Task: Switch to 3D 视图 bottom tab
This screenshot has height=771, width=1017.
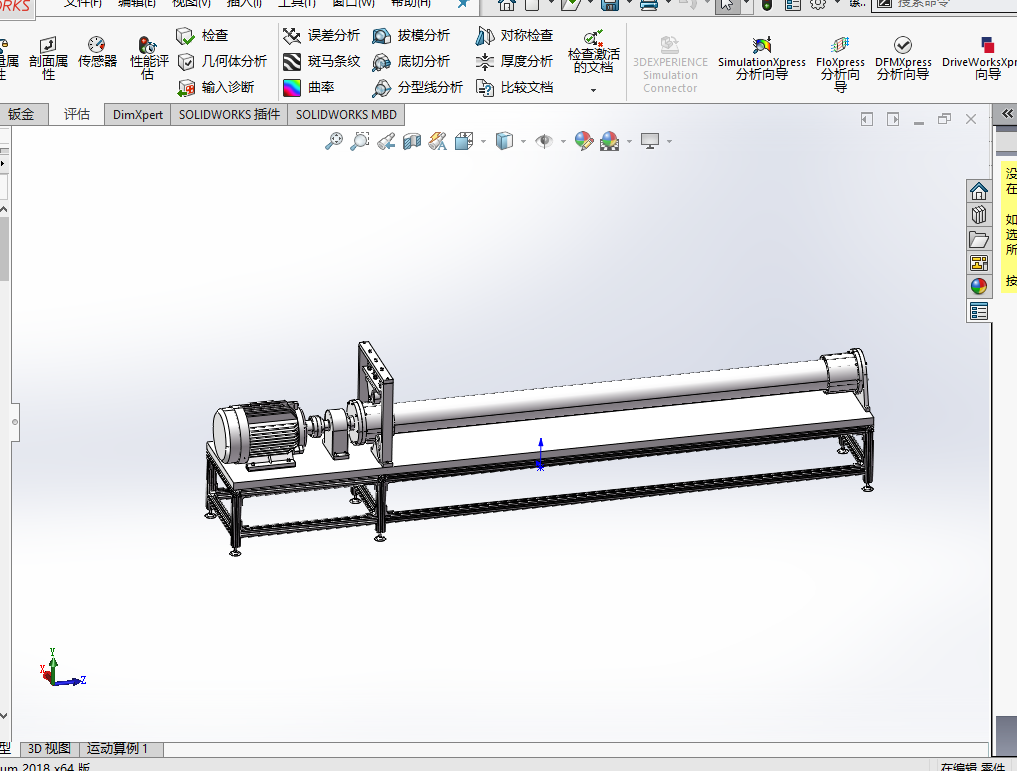Action: (x=49, y=749)
